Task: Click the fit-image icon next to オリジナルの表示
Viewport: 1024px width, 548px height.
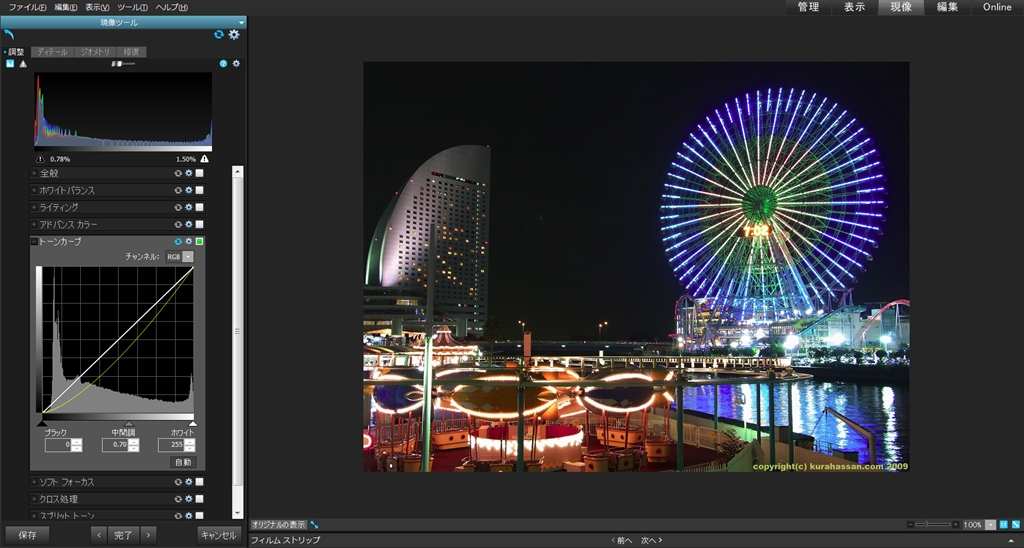Action: pos(315,524)
